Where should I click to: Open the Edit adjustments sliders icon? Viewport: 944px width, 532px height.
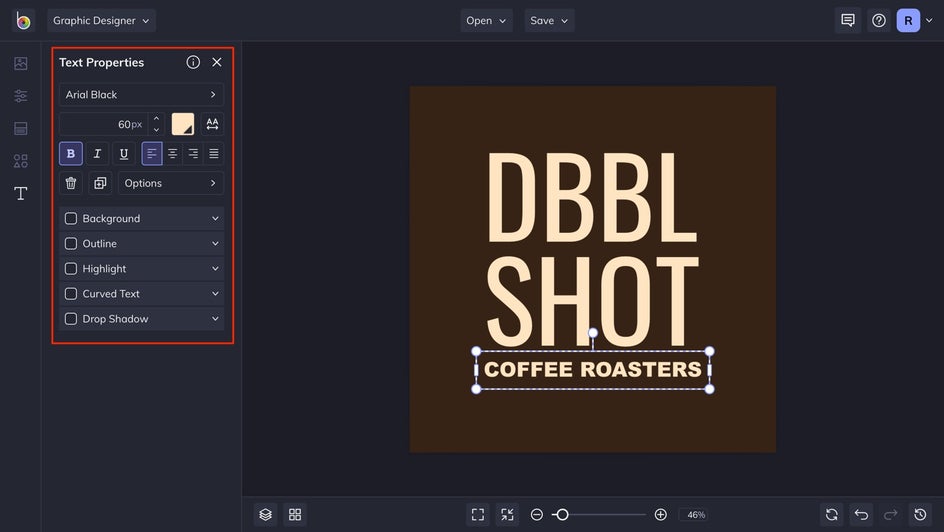pyautogui.click(x=20, y=96)
